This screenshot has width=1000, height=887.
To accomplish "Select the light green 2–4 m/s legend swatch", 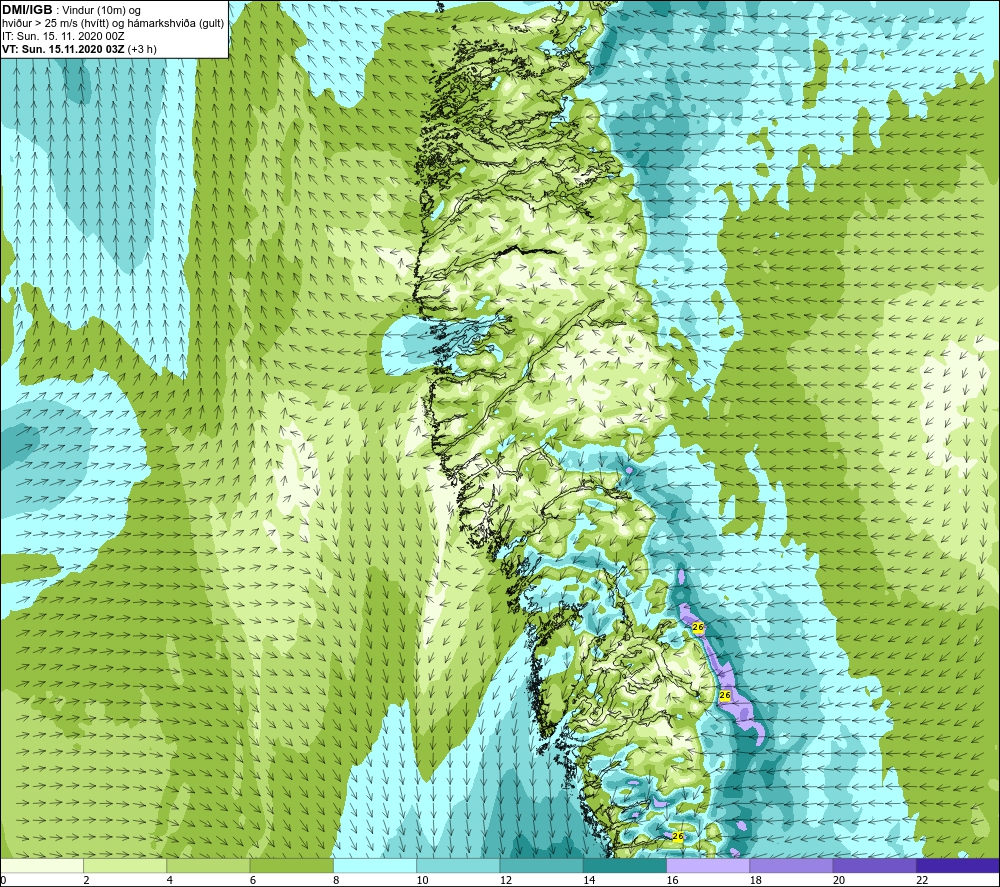I will pos(125,865).
